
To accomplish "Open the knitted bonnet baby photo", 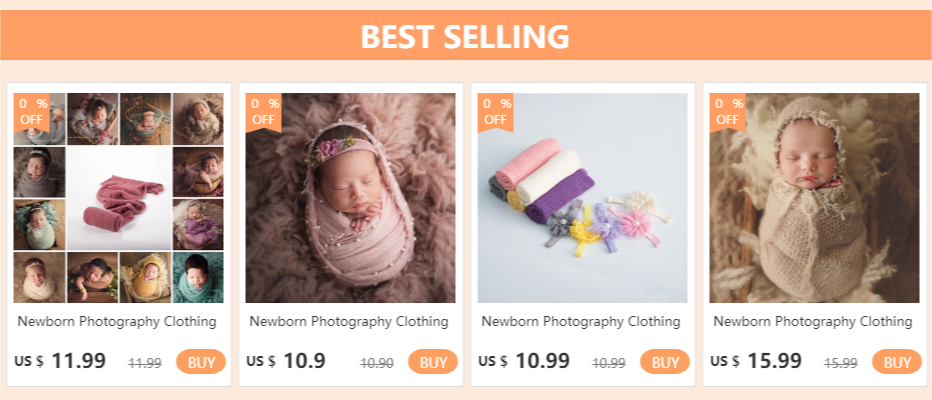I will pyautogui.click(x=814, y=198).
